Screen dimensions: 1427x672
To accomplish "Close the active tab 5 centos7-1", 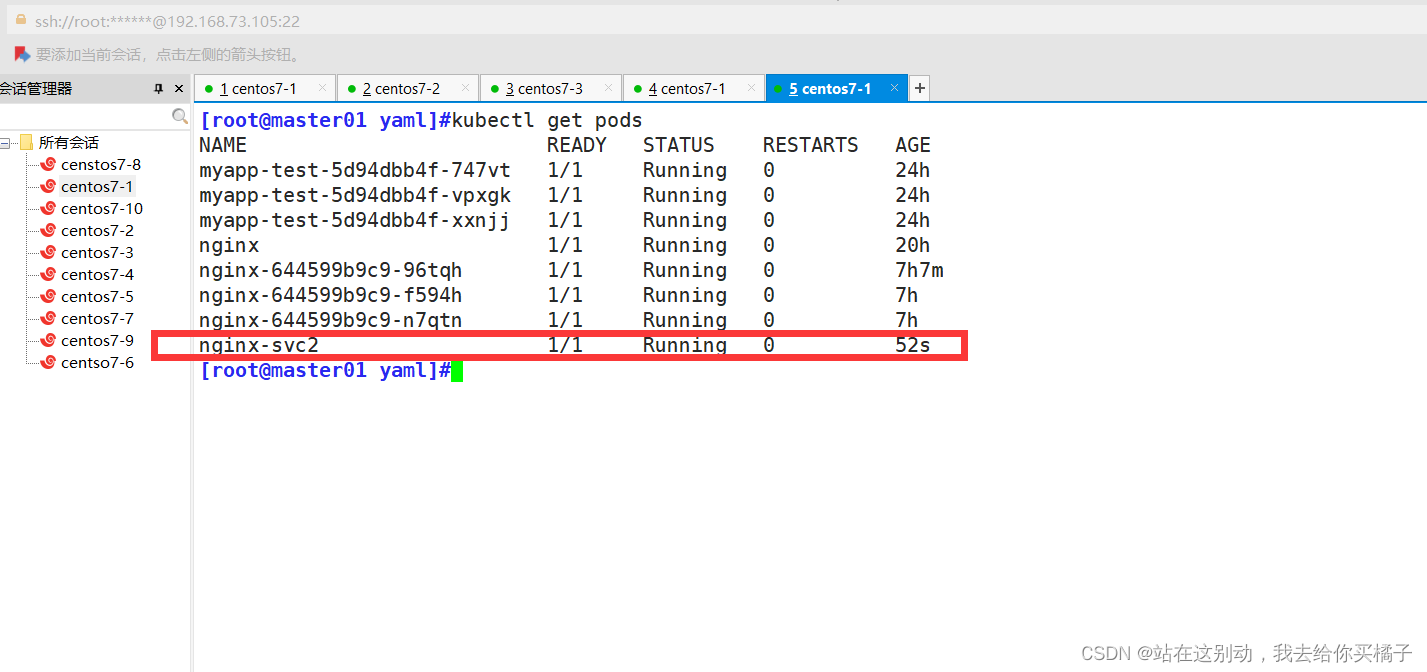I will [895, 88].
